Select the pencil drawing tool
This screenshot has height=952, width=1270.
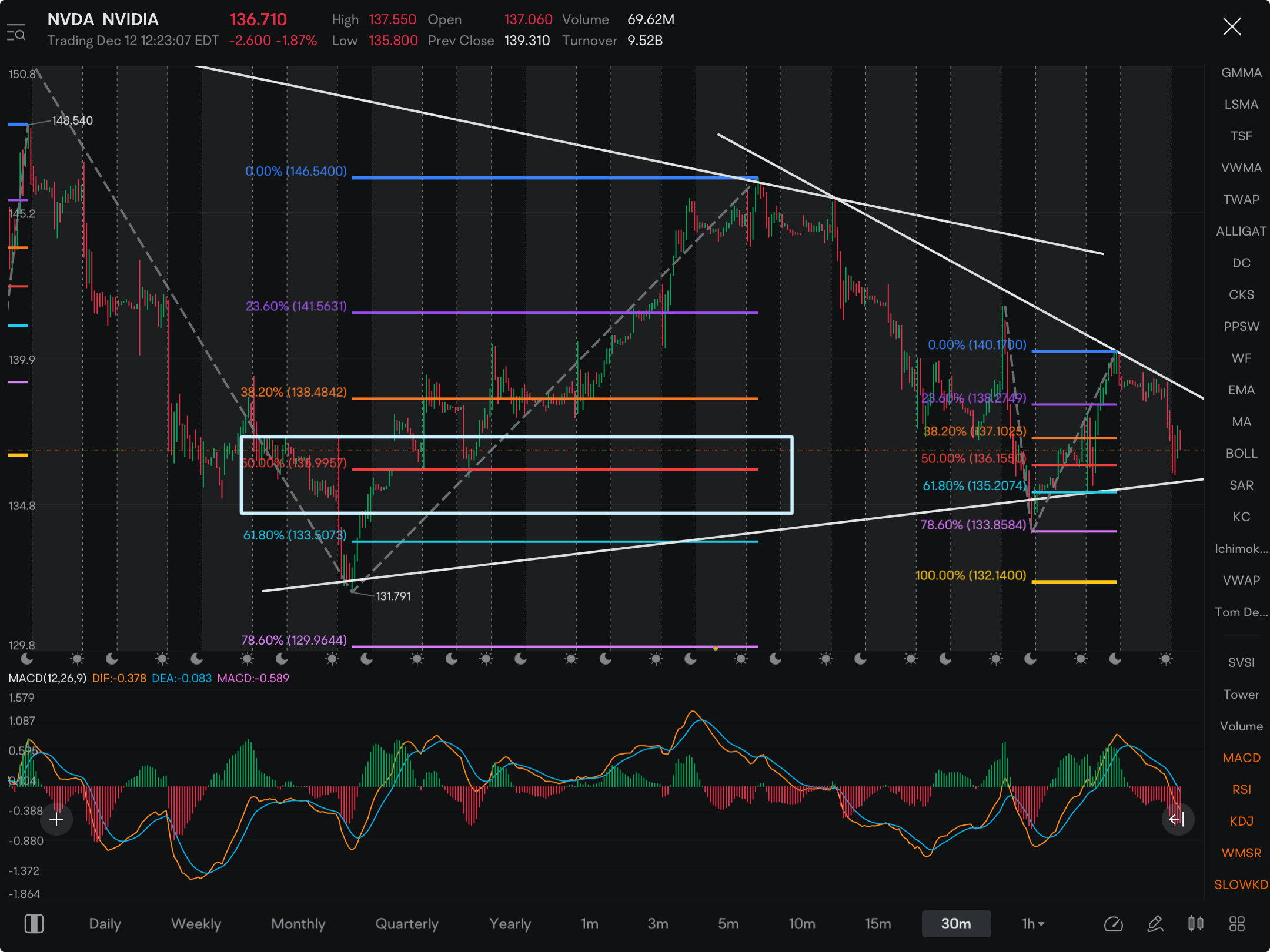(1155, 924)
